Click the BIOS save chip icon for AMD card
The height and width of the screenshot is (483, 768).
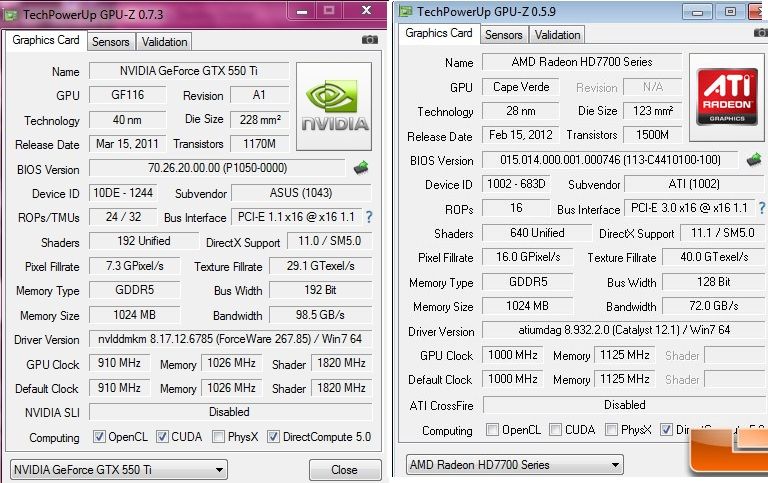coord(754,160)
